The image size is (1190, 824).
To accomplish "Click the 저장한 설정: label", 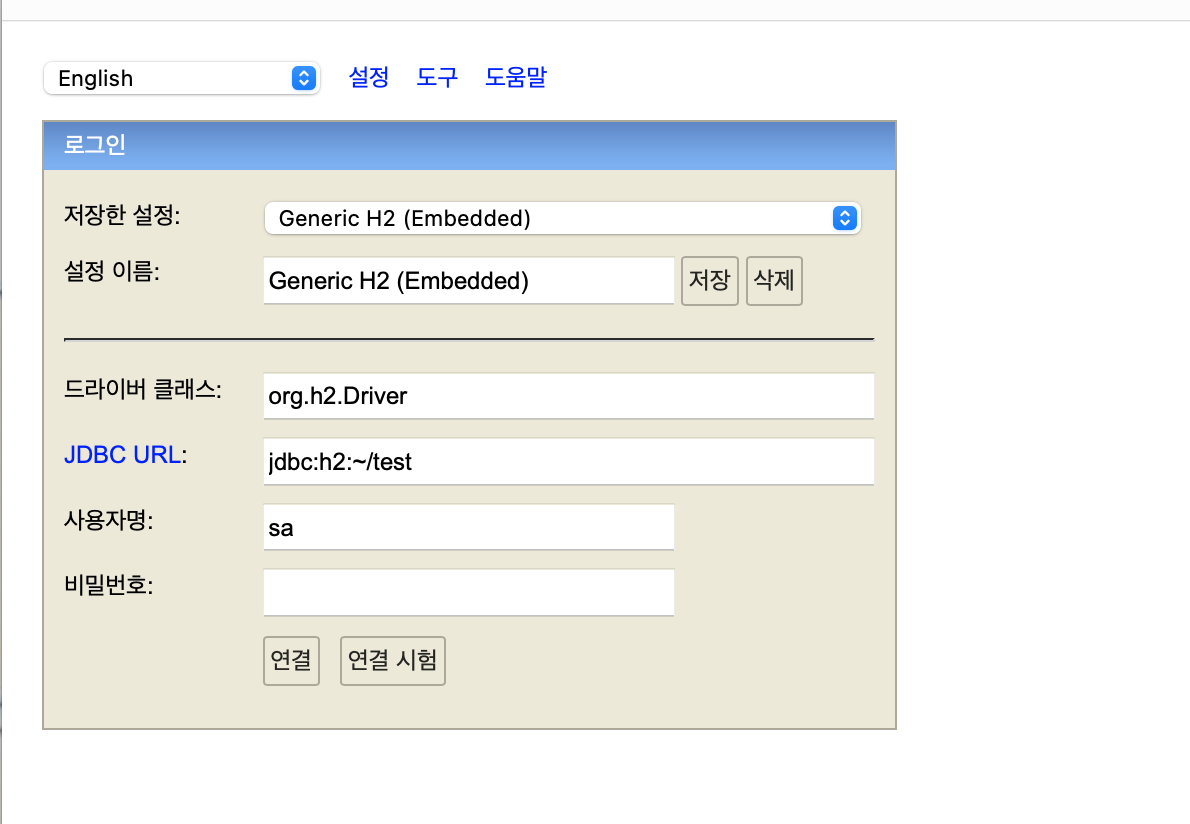I will 122,215.
